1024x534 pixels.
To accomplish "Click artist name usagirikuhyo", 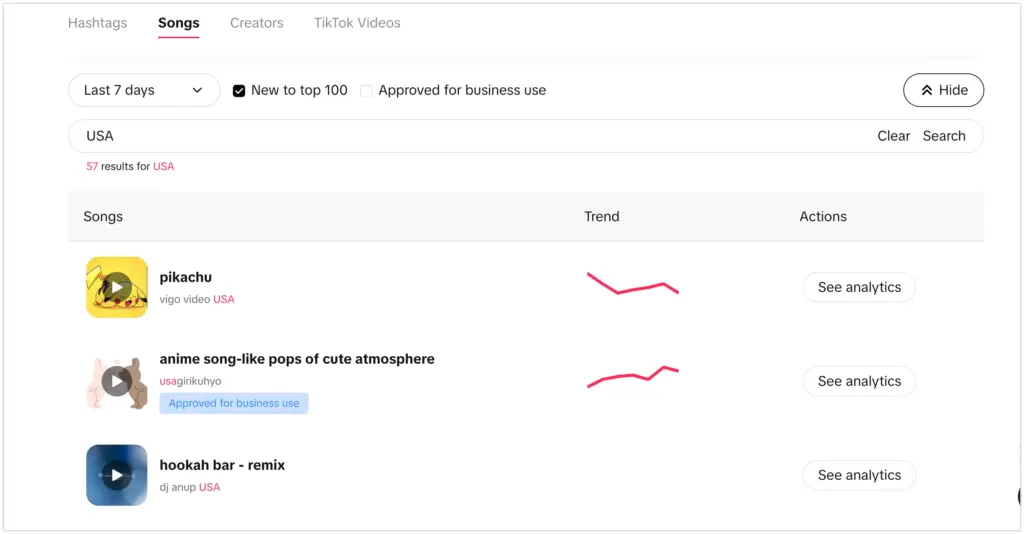I will pyautogui.click(x=190, y=381).
